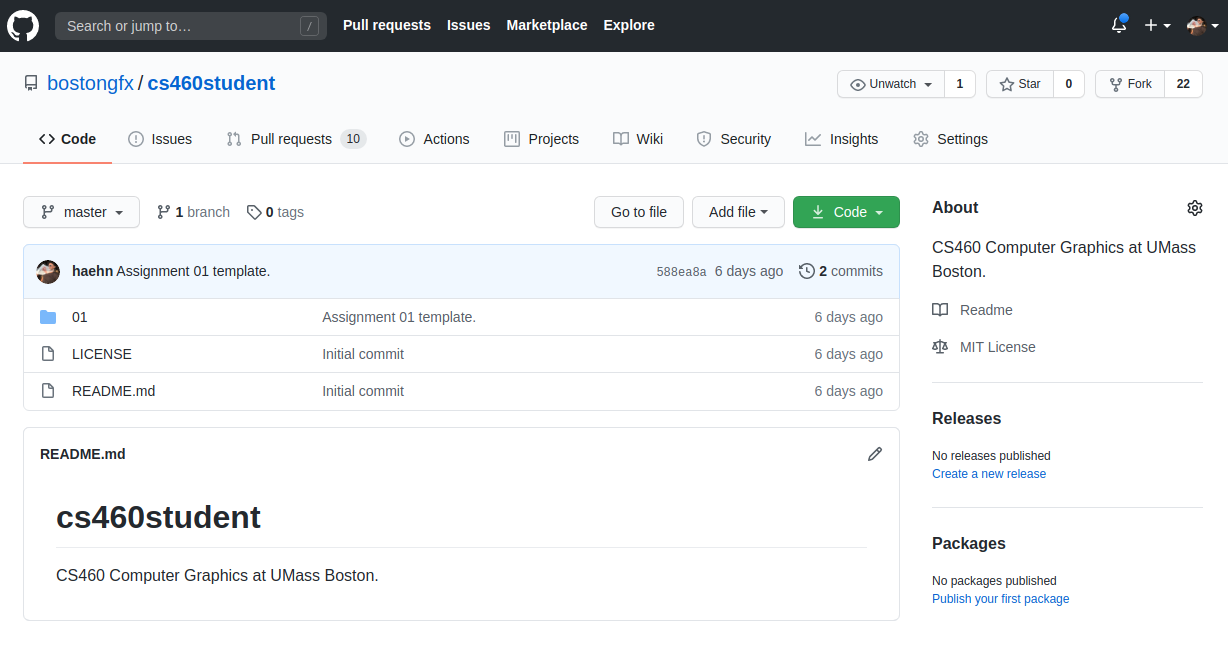Switch to the Projects tab
This screenshot has width=1228, height=652.
tap(541, 139)
